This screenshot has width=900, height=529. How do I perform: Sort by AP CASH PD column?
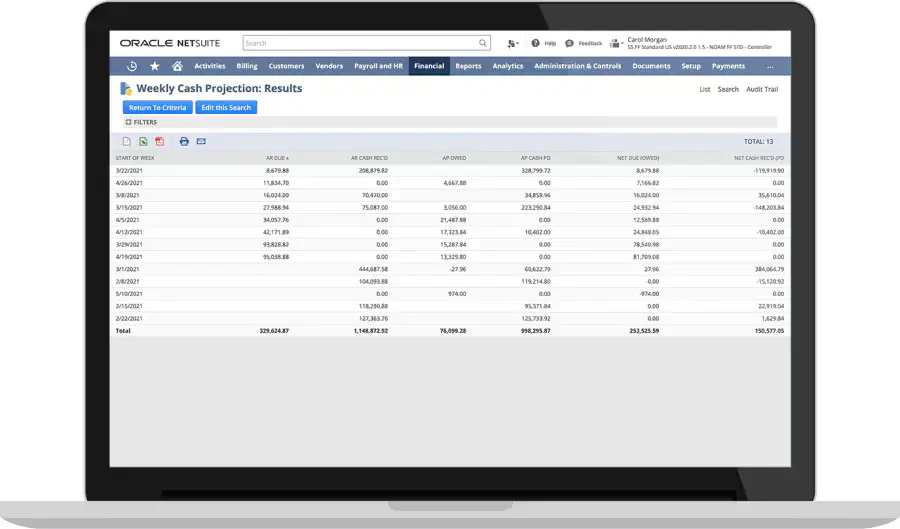tap(536, 158)
